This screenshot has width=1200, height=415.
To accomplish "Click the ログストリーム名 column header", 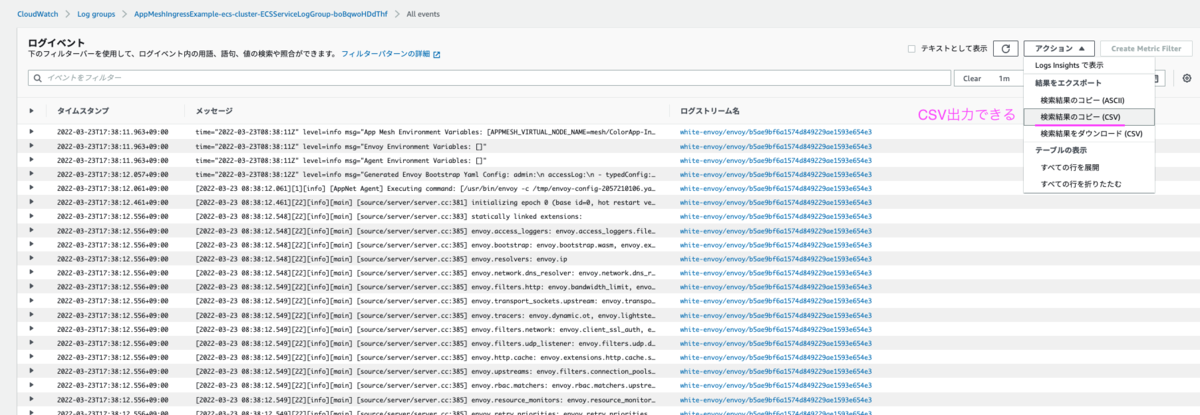I will [x=710, y=110].
